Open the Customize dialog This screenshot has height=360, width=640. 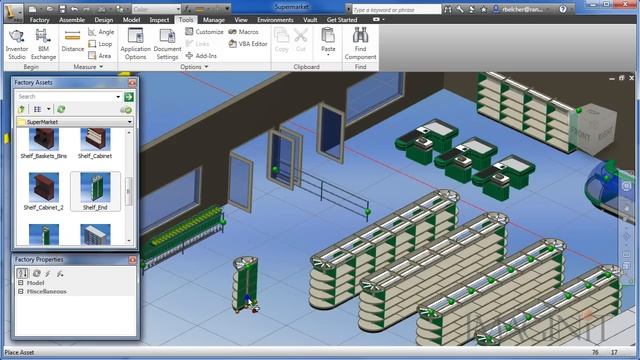(x=204, y=31)
